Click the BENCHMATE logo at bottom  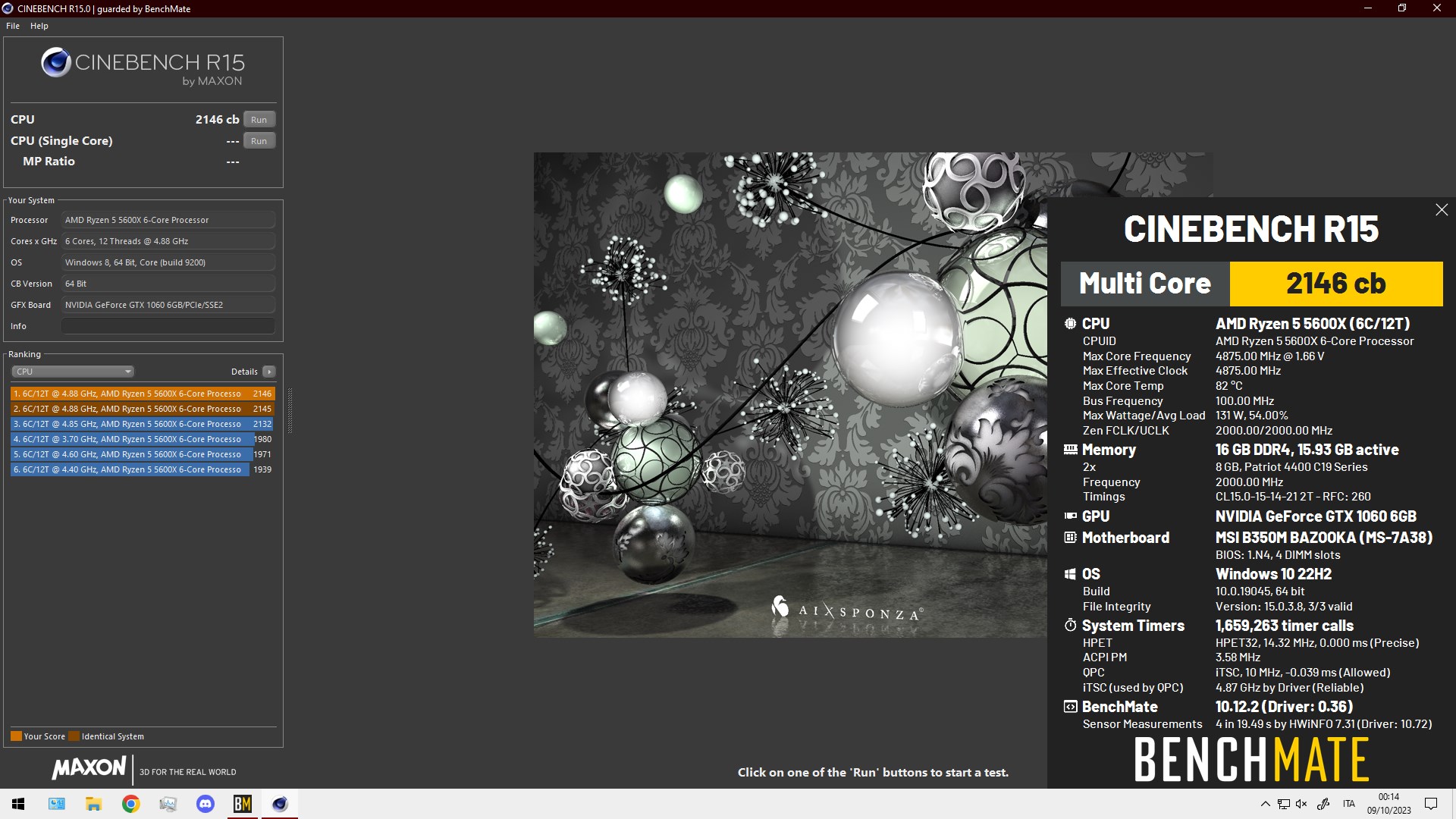[x=1251, y=760]
